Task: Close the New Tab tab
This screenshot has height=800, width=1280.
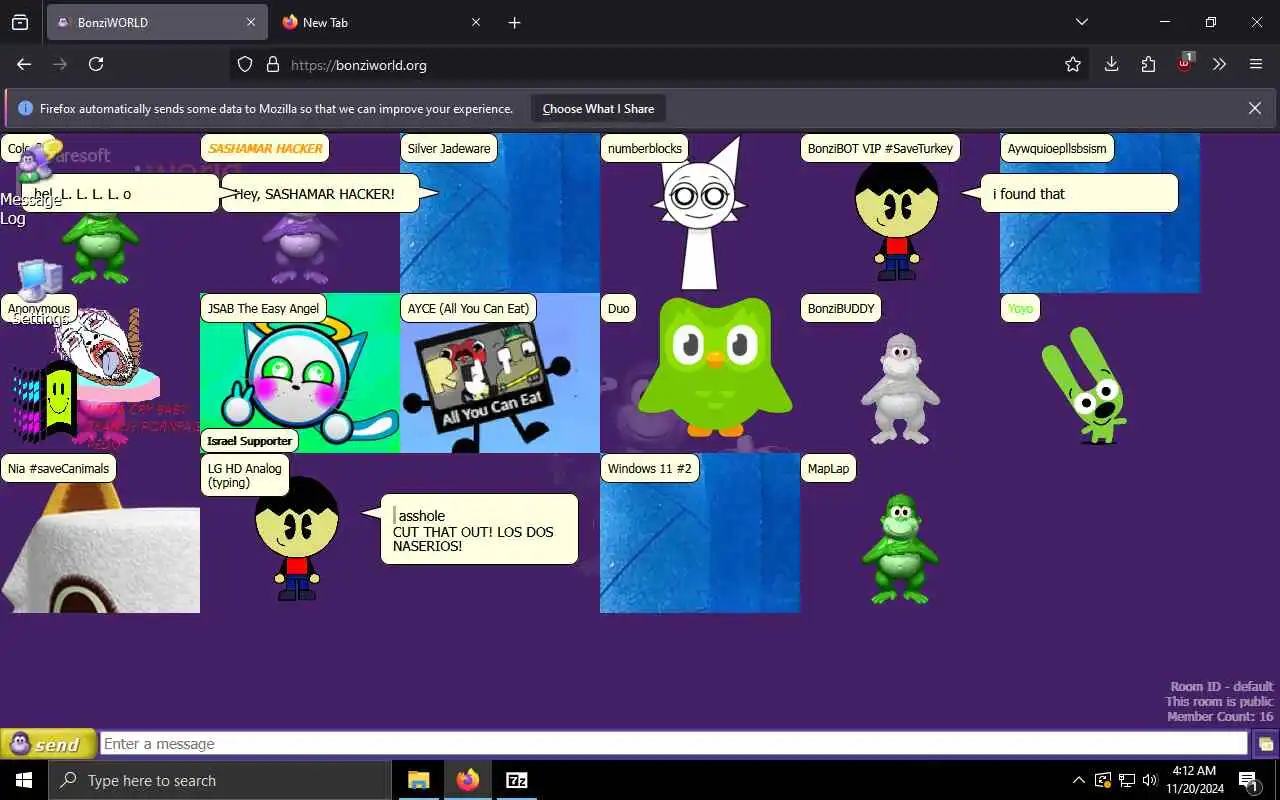Action: pos(476,22)
